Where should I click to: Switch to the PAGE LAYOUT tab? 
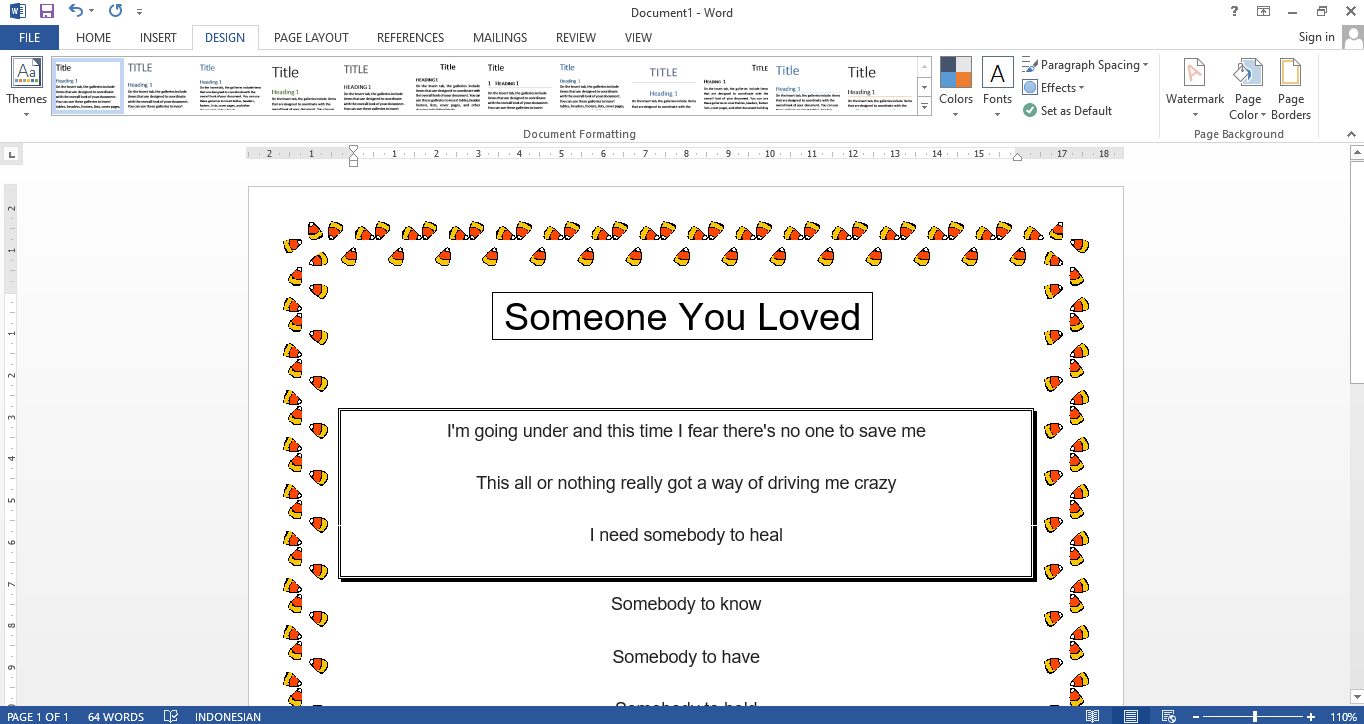click(x=311, y=38)
